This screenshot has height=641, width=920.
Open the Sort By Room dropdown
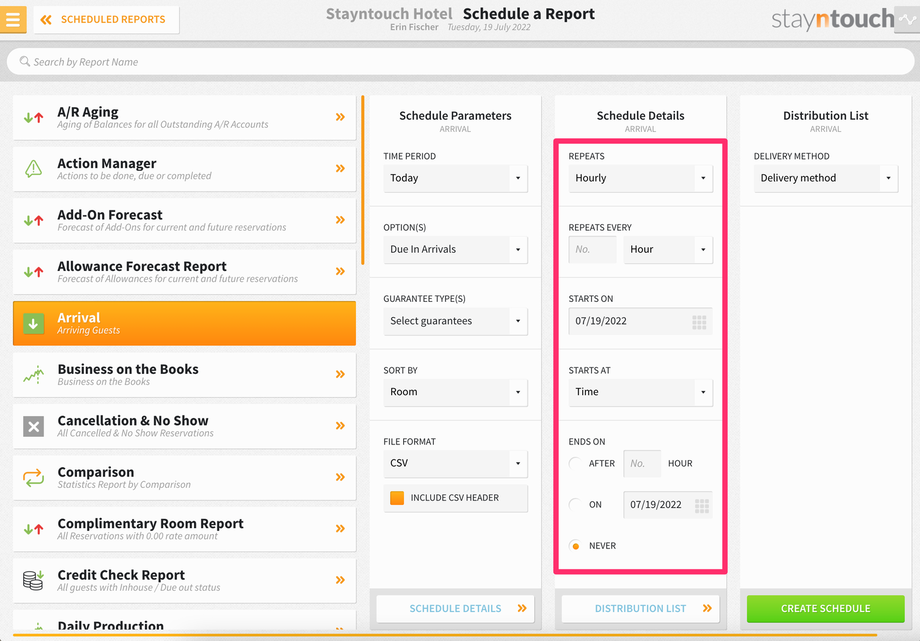pos(455,392)
